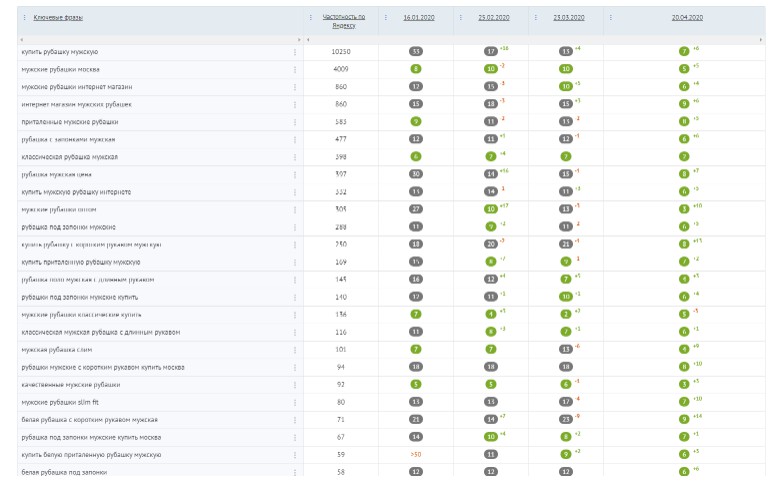This screenshot has width=775, height=498.
Task: Click keyword мужские рубашки интернет магазин
Action: 76,86
